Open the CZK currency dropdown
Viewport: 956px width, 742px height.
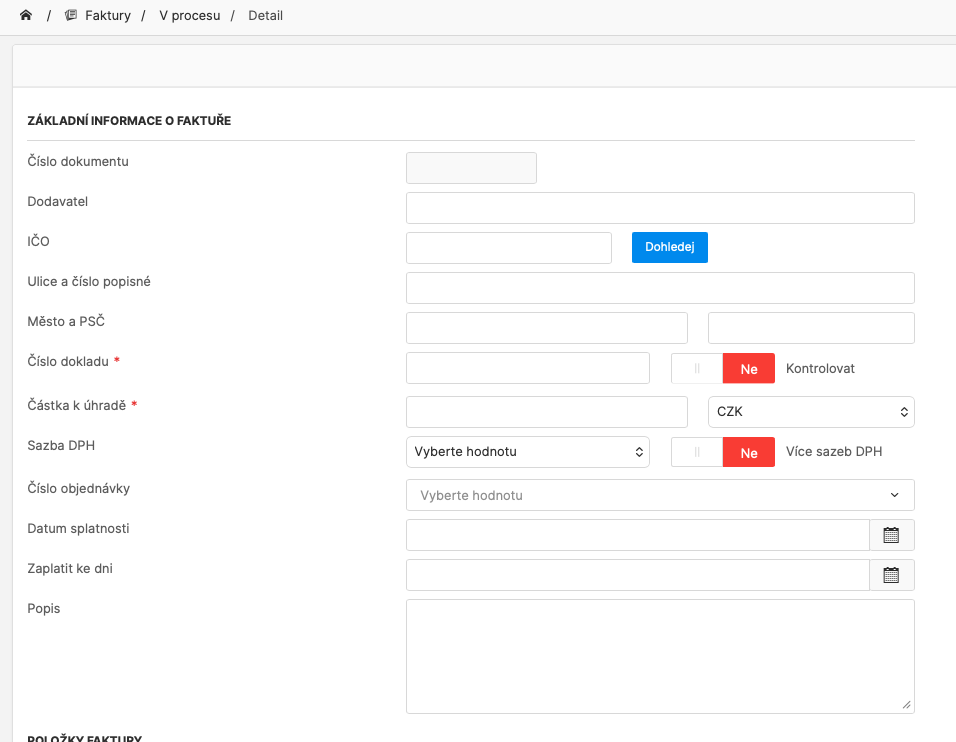[810, 412]
